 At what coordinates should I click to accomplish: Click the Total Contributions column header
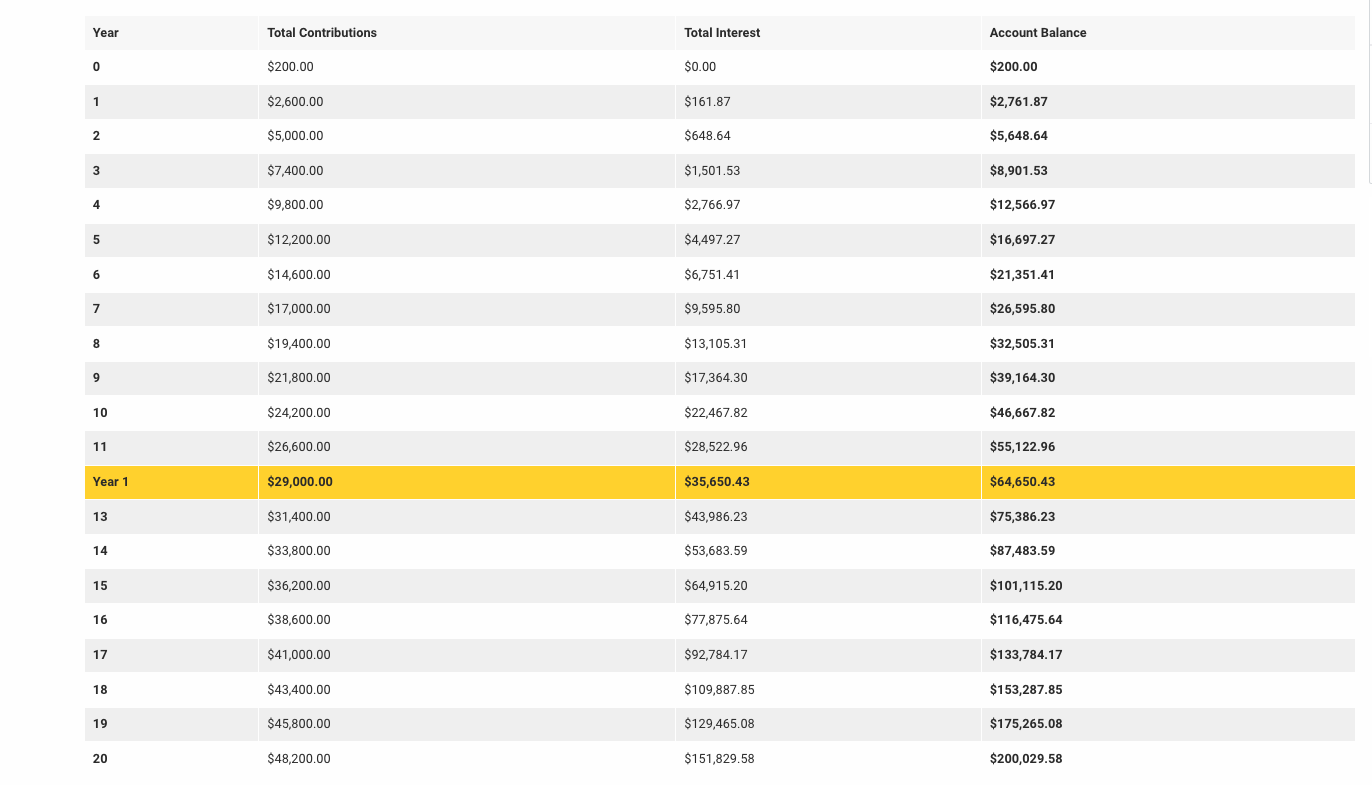pyautogui.click(x=322, y=33)
